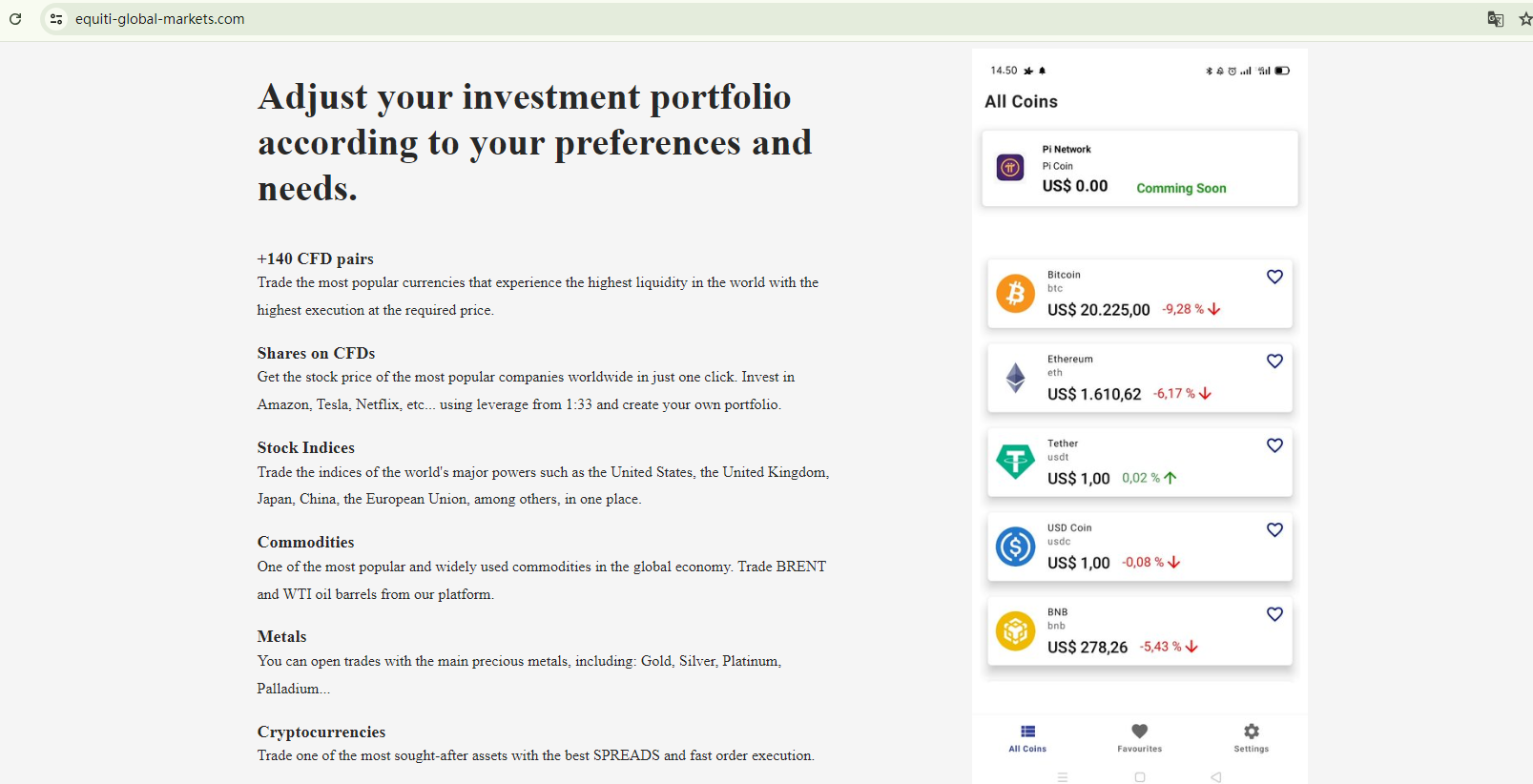The image size is (1533, 784).
Task: Toggle favourite heart for Tether
Action: point(1274,445)
